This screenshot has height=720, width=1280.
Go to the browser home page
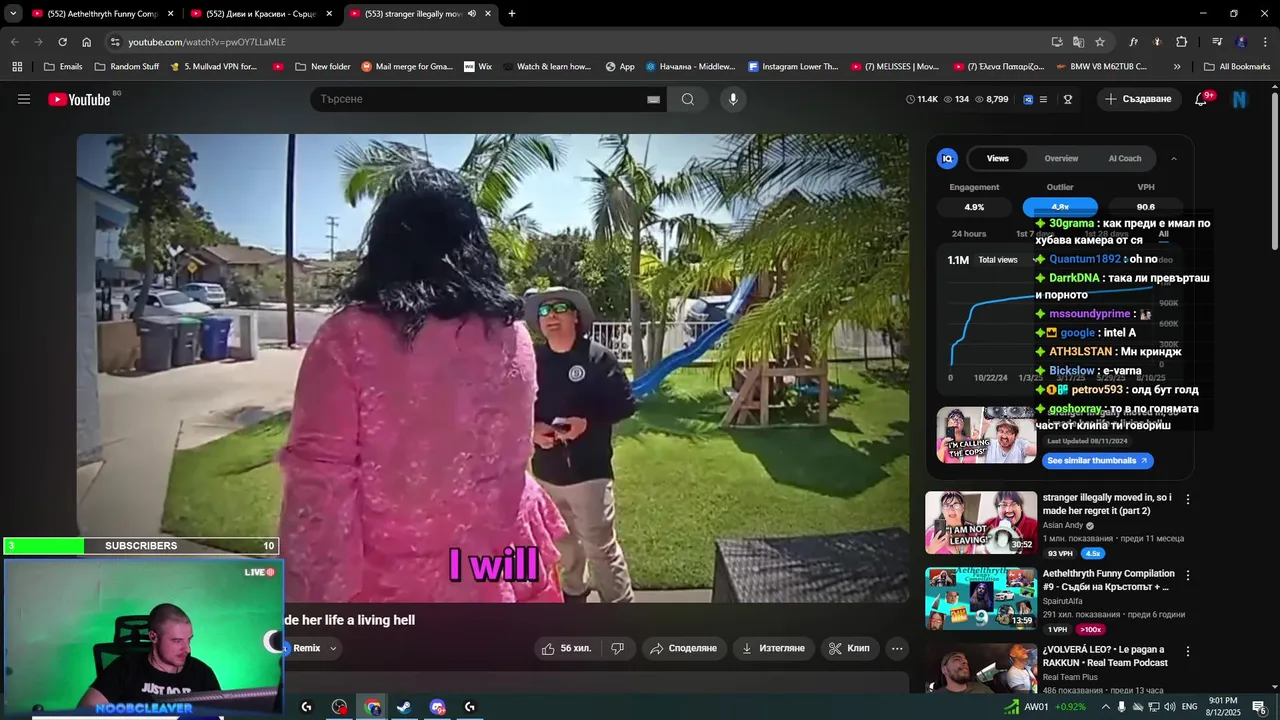87,42
